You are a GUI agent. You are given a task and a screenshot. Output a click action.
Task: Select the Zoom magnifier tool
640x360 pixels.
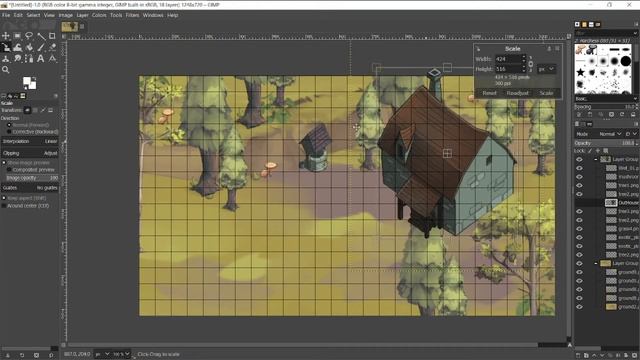6,70
